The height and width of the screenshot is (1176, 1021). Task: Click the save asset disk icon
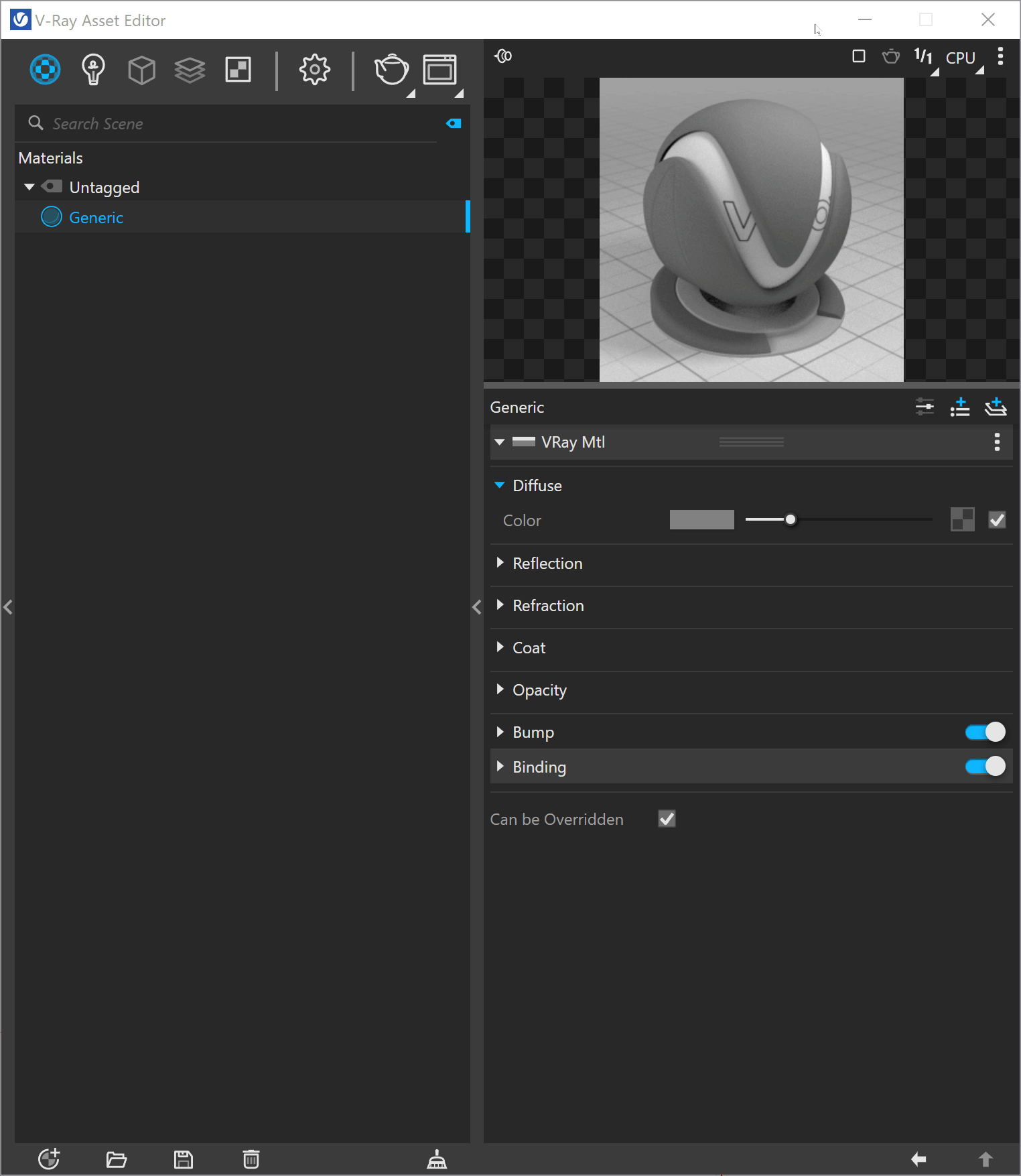pos(184,1159)
